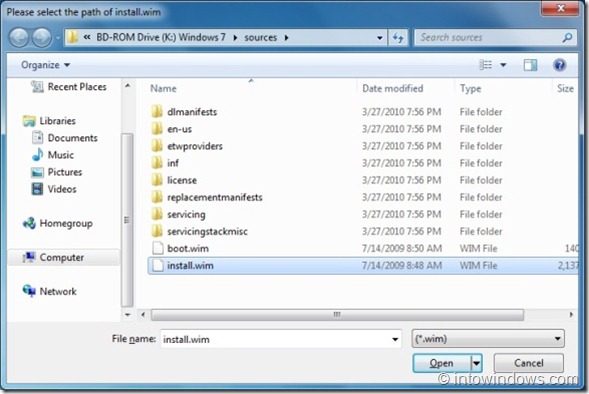Click the right scroll arrow of file list
The height and width of the screenshot is (394, 589).
tap(571, 315)
